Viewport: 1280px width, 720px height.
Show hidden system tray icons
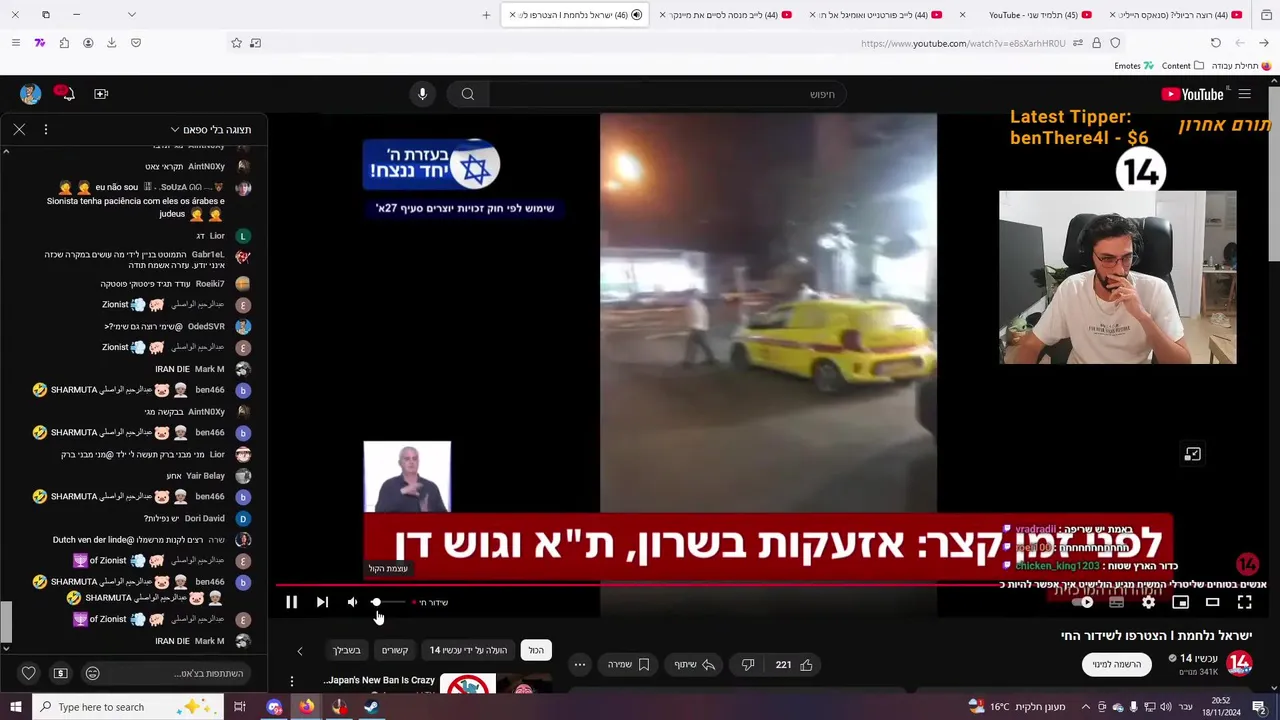1085,707
